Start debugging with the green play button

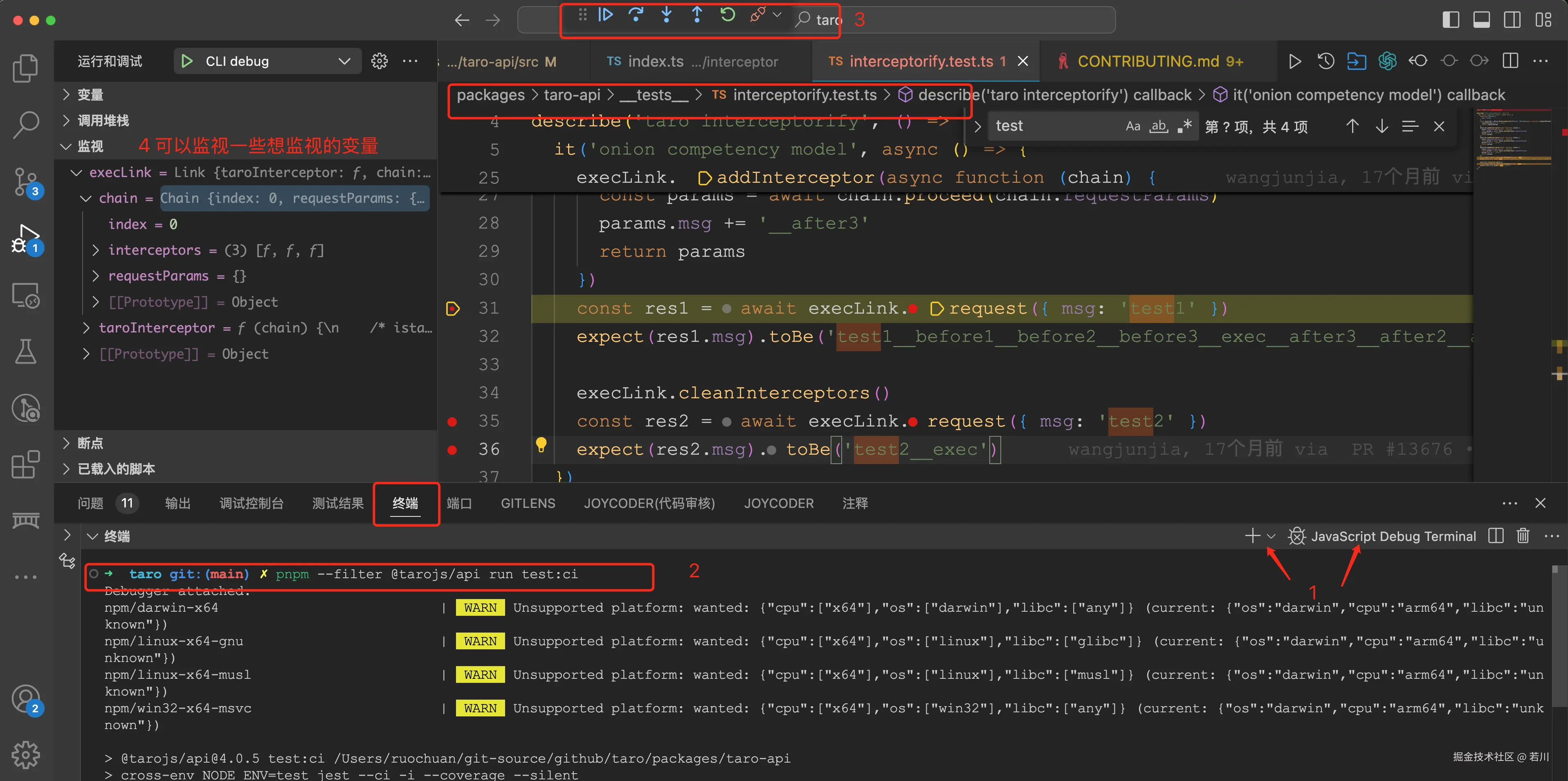pyautogui.click(x=187, y=61)
